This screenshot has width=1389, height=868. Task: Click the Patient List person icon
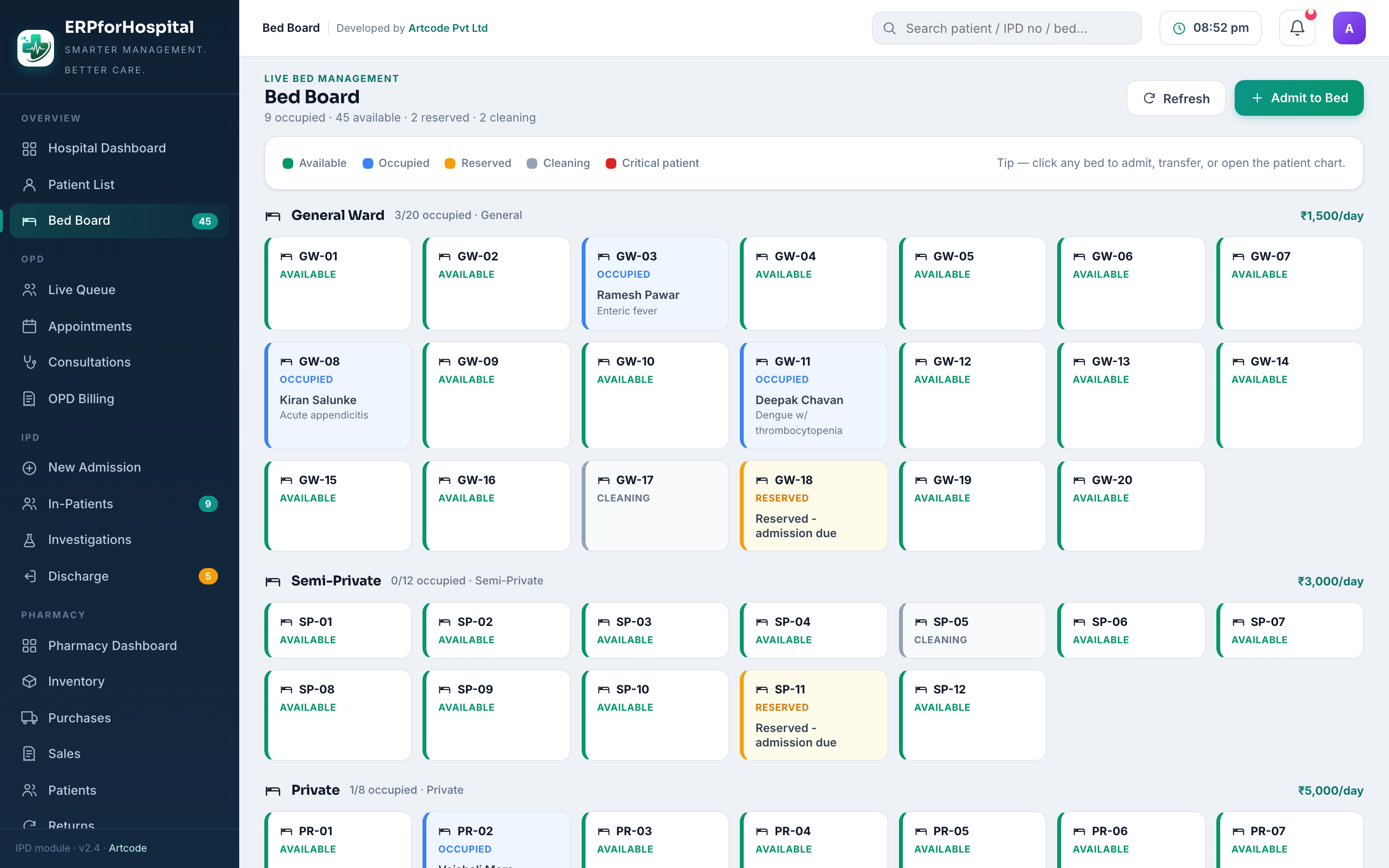tap(29, 185)
